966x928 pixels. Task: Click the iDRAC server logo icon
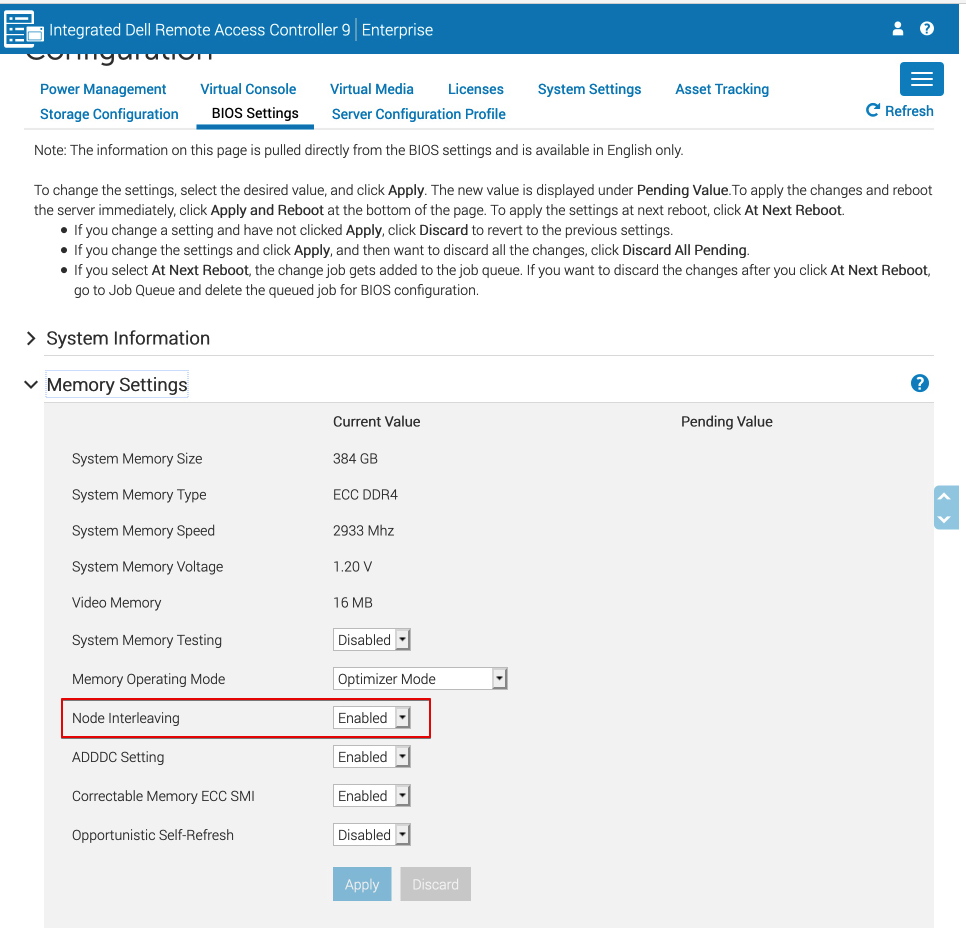pyautogui.click(x=24, y=29)
